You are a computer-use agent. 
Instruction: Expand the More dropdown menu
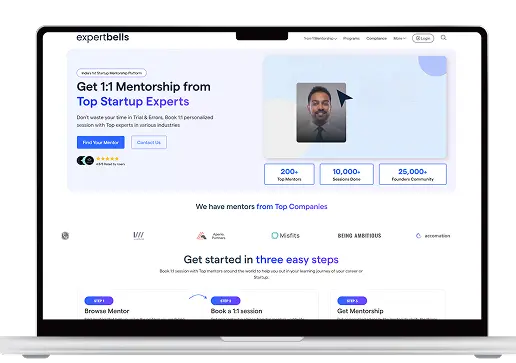coord(399,38)
